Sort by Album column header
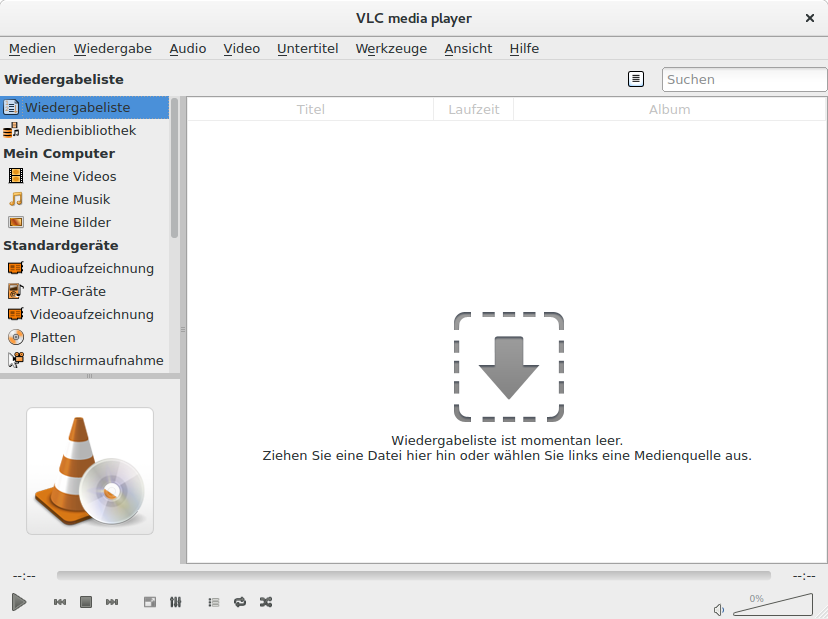828x619 pixels. point(670,109)
